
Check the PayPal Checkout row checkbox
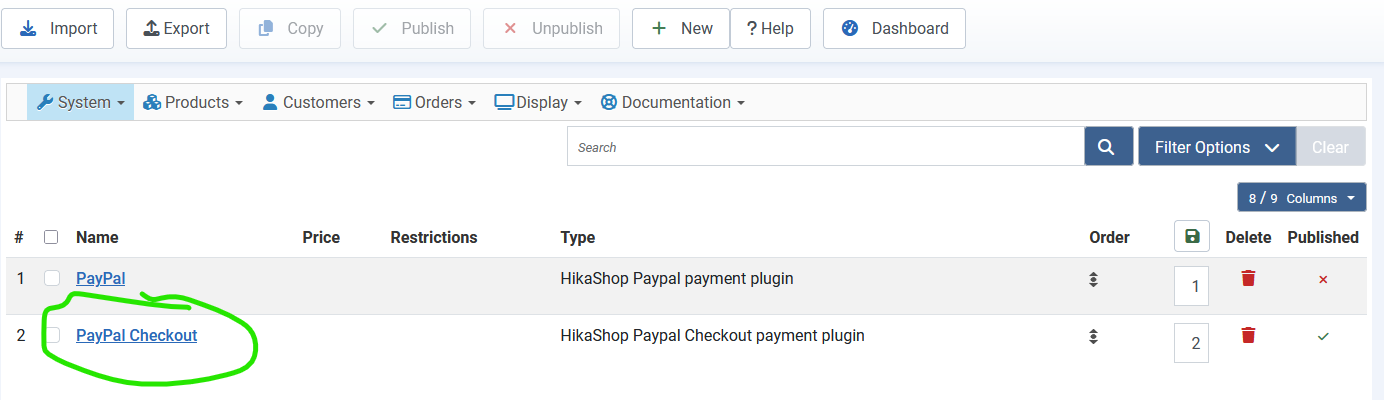click(x=52, y=335)
